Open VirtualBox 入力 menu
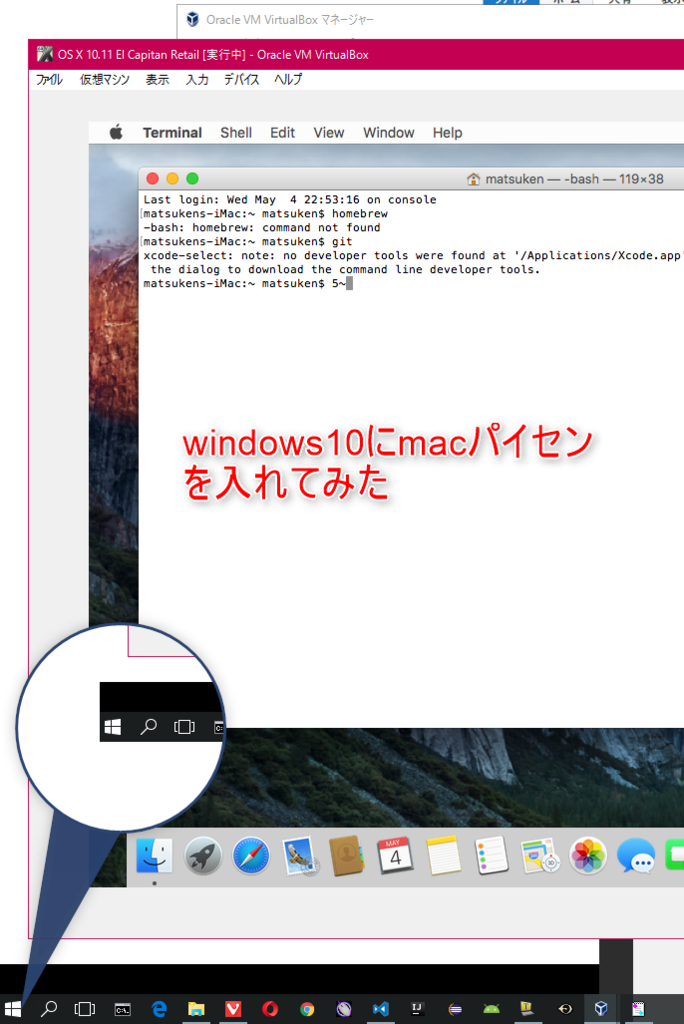Image resolution: width=684 pixels, height=1024 pixels. tap(197, 80)
